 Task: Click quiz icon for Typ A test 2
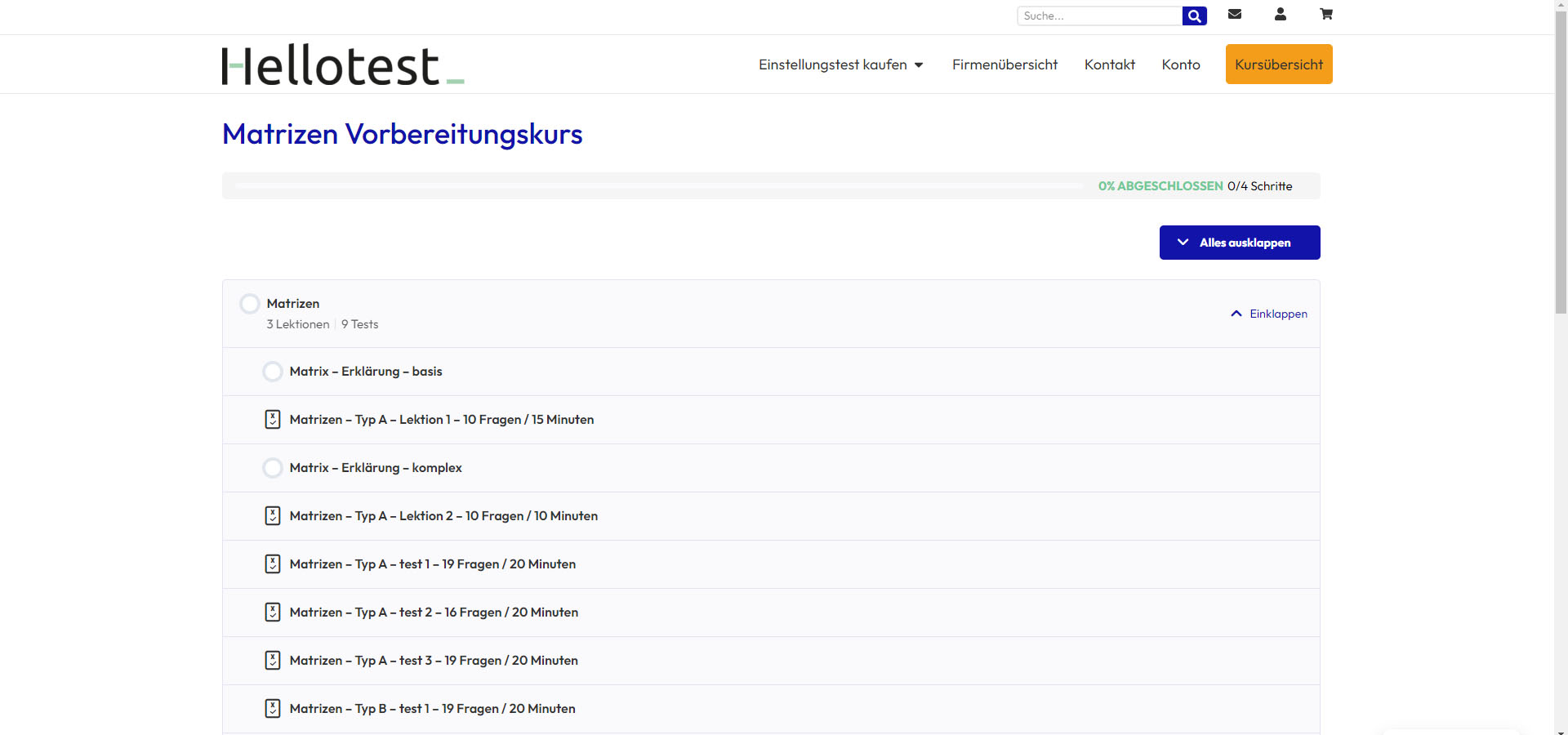[x=273, y=612]
